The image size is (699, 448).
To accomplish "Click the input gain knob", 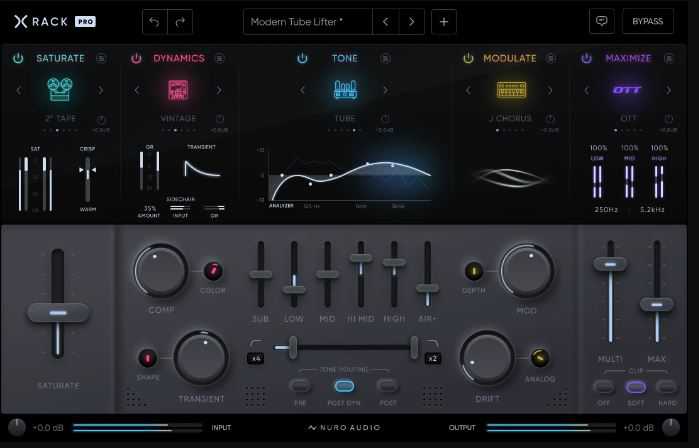I will 16,427.
